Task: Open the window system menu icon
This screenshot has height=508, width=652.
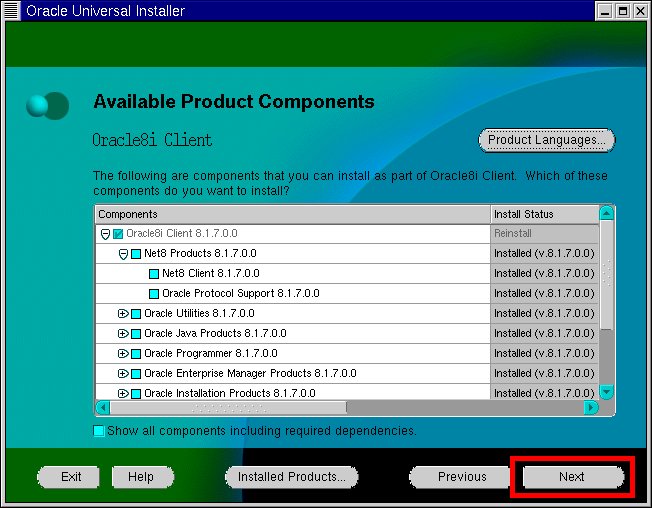Action: 10,10
